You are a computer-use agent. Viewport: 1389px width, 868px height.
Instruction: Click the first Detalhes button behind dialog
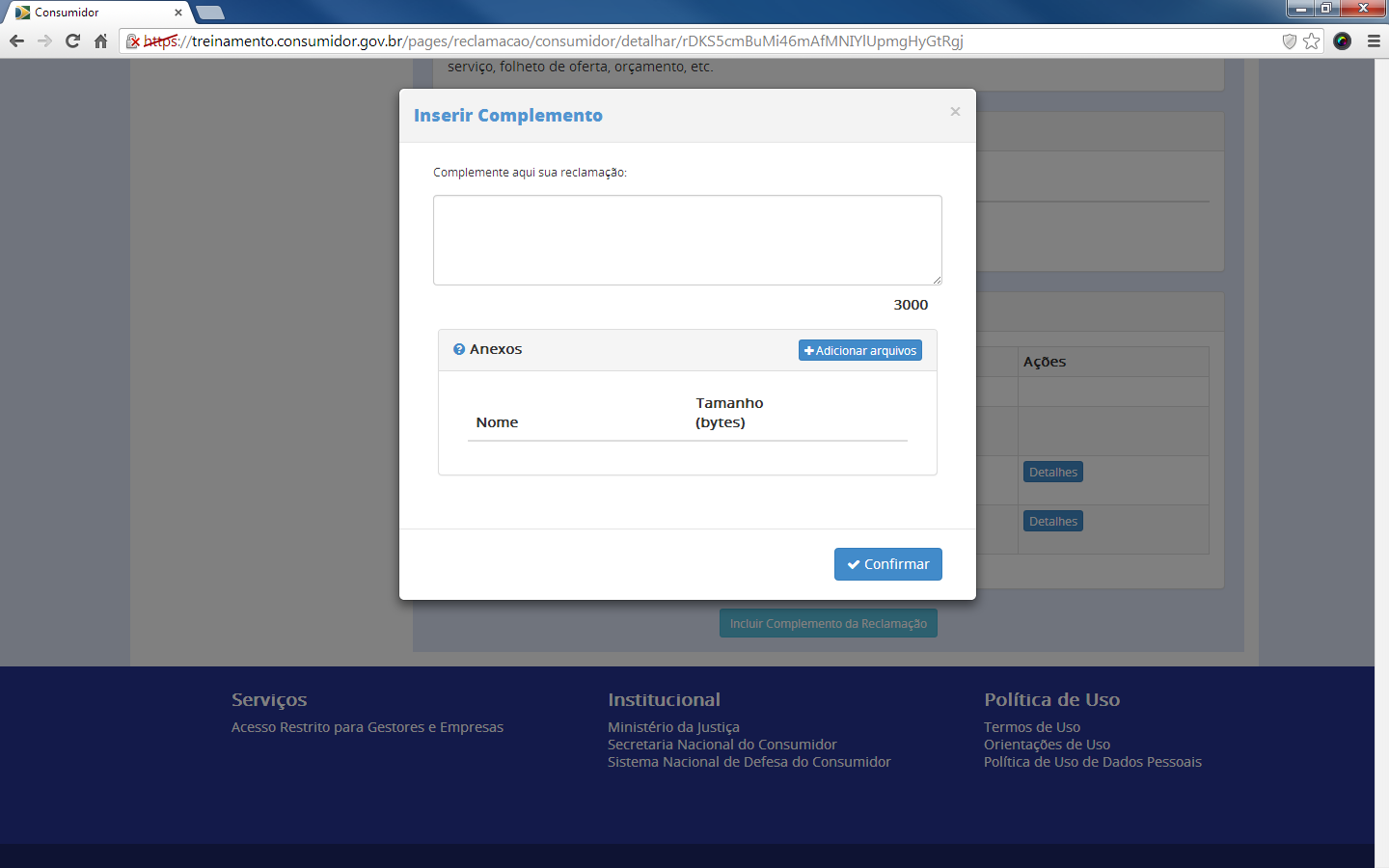[x=1053, y=472]
